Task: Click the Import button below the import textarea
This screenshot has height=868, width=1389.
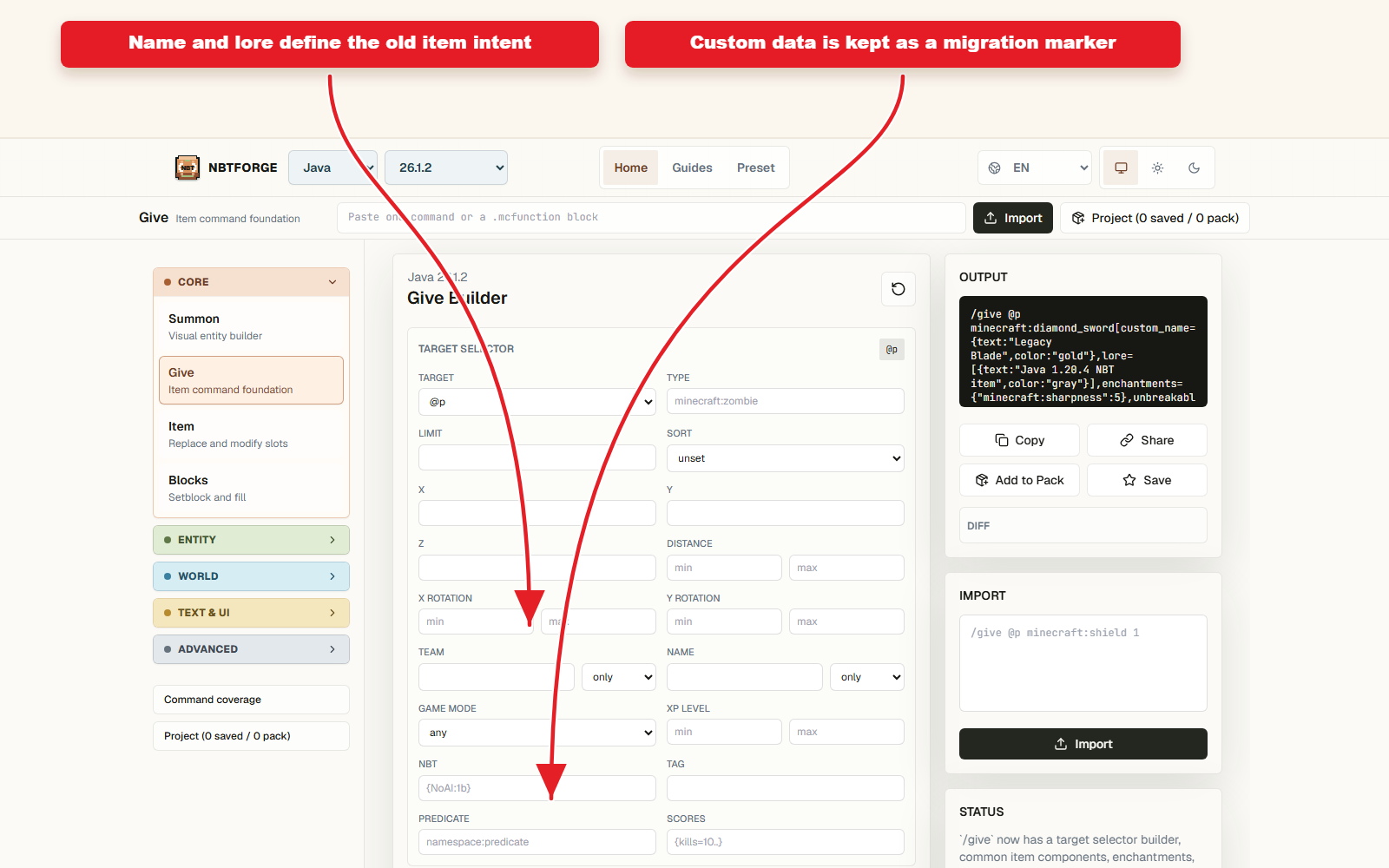Action: (1083, 744)
